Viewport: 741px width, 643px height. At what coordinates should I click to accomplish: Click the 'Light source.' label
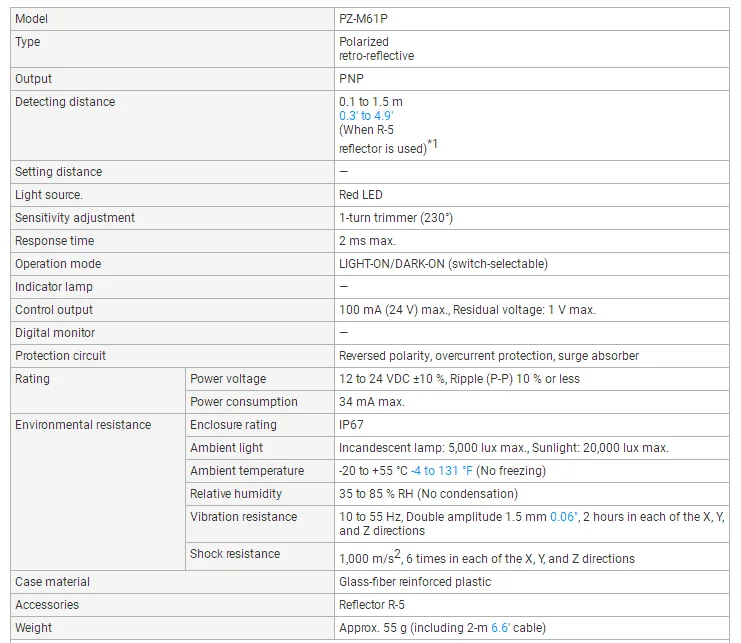[49, 195]
